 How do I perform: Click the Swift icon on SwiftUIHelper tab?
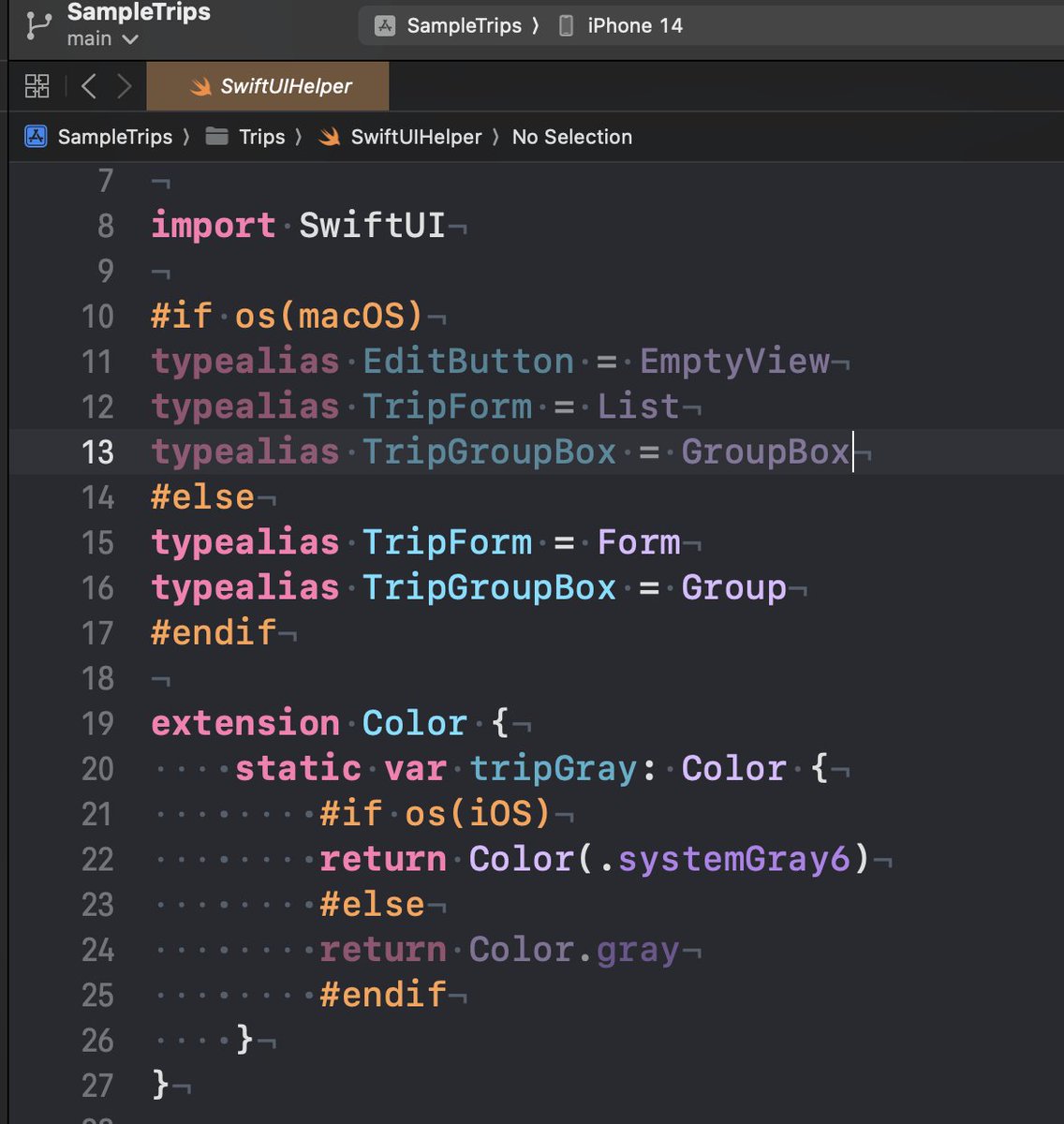pos(199,87)
